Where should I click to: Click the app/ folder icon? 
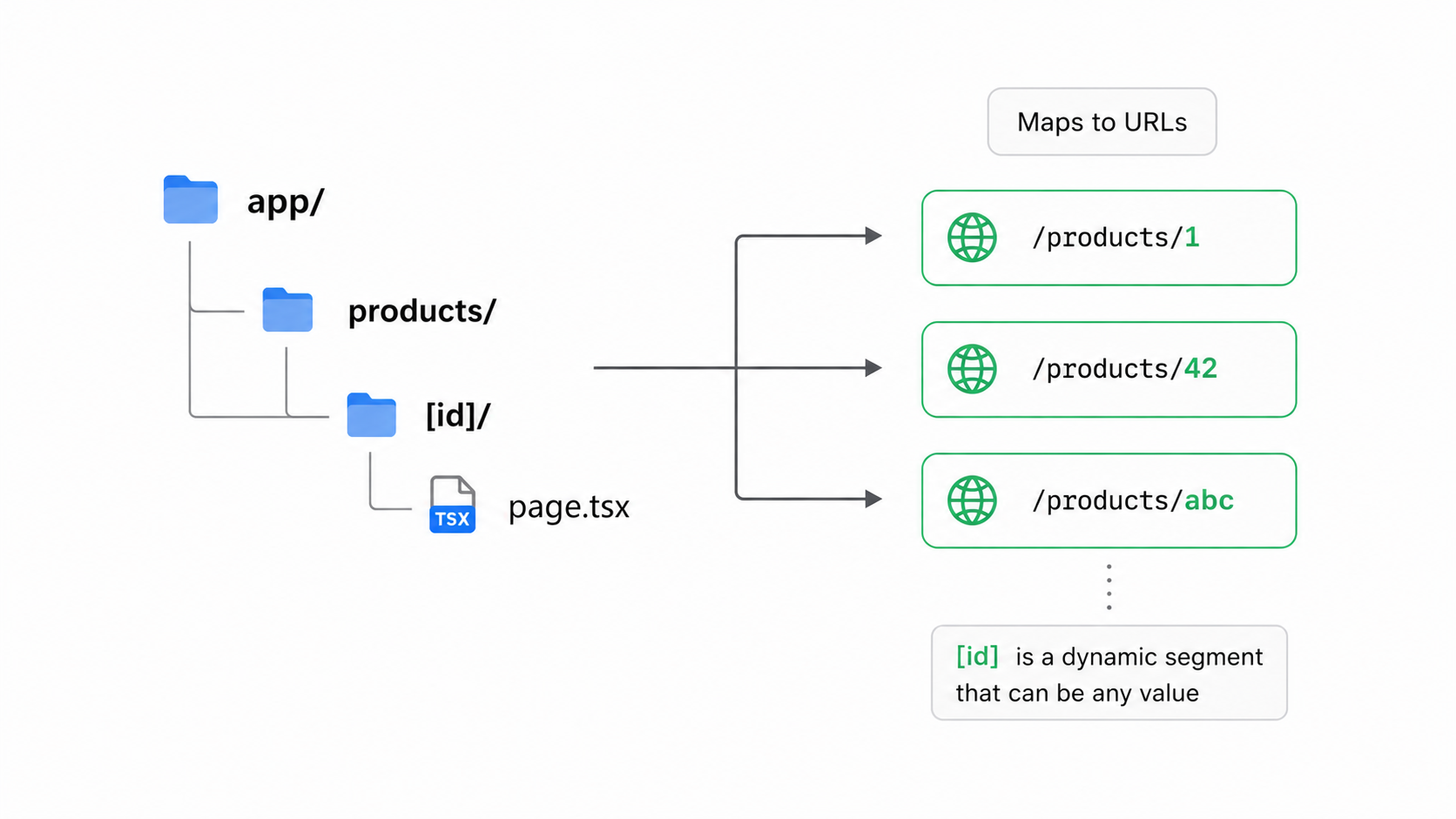191,199
